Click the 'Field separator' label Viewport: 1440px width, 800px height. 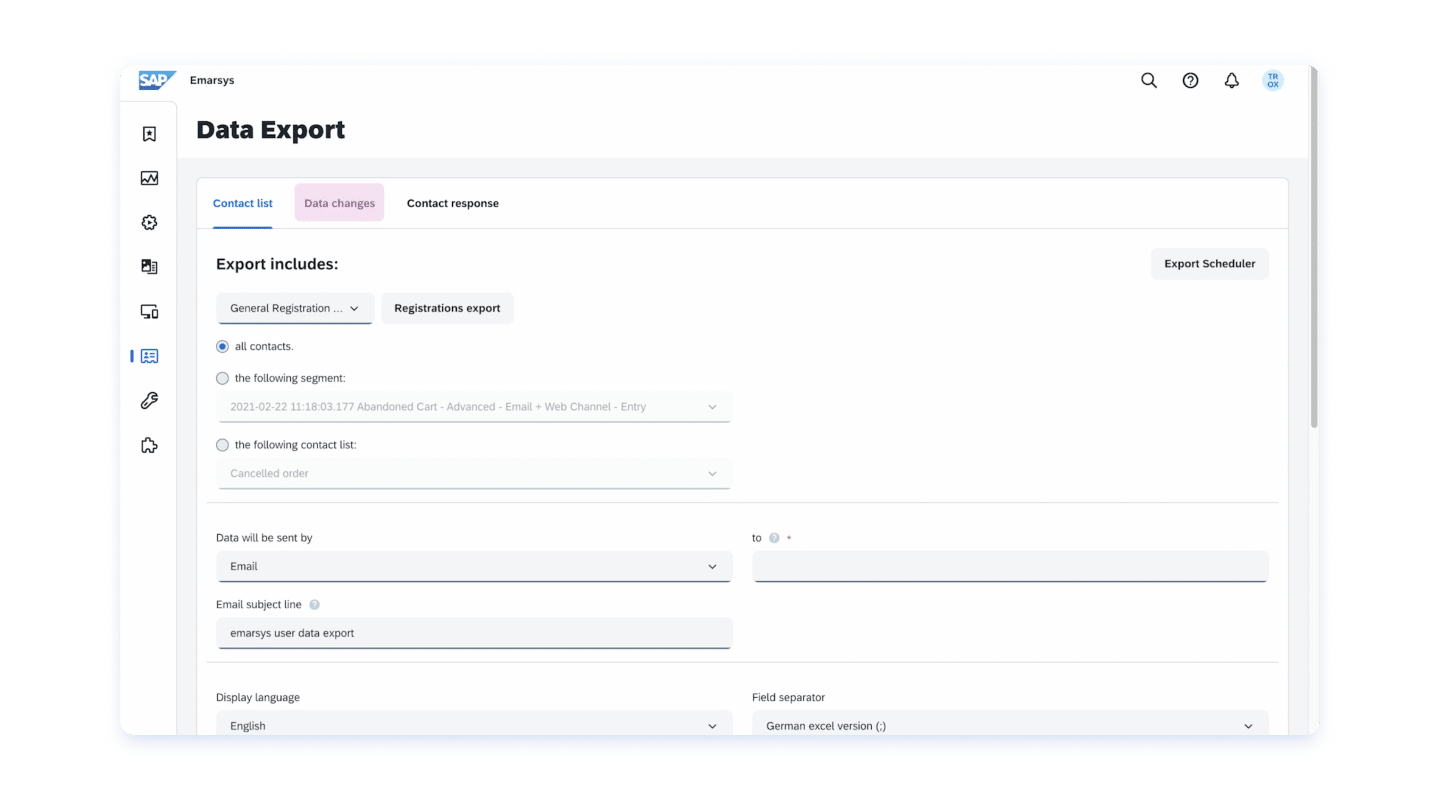pyautogui.click(x=788, y=697)
